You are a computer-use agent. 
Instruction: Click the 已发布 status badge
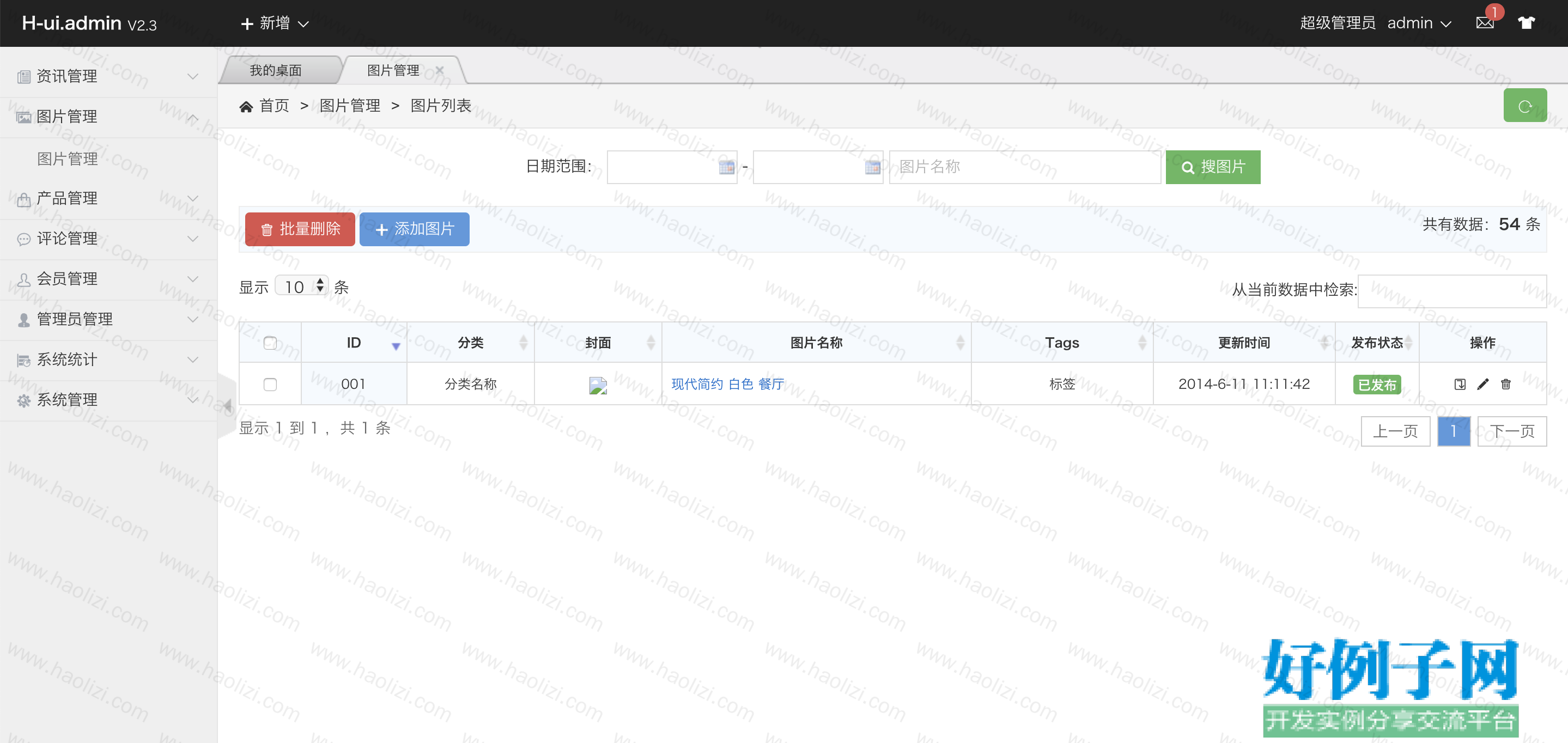pyautogui.click(x=1376, y=385)
